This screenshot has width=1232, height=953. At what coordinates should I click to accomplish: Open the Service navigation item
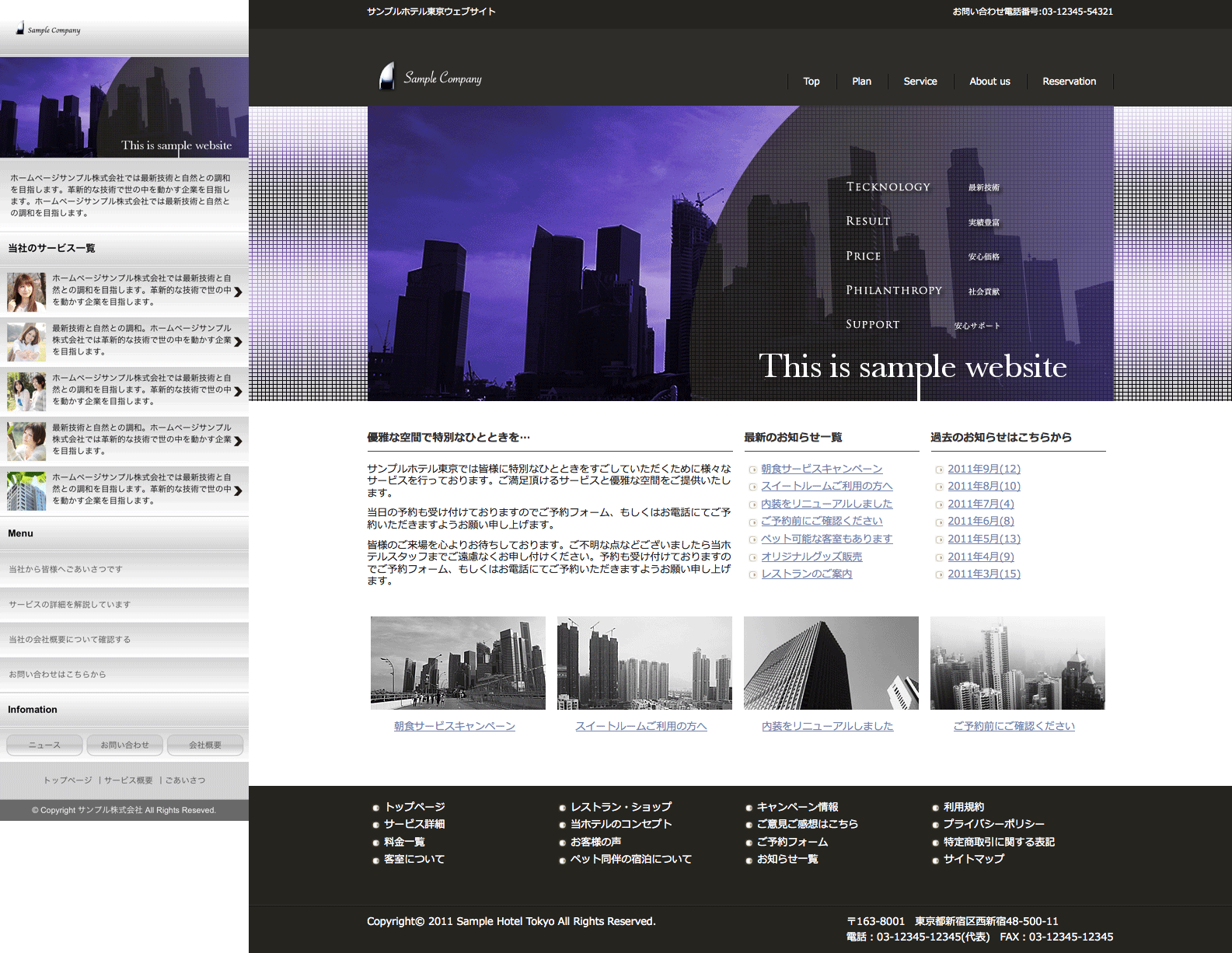[920, 82]
